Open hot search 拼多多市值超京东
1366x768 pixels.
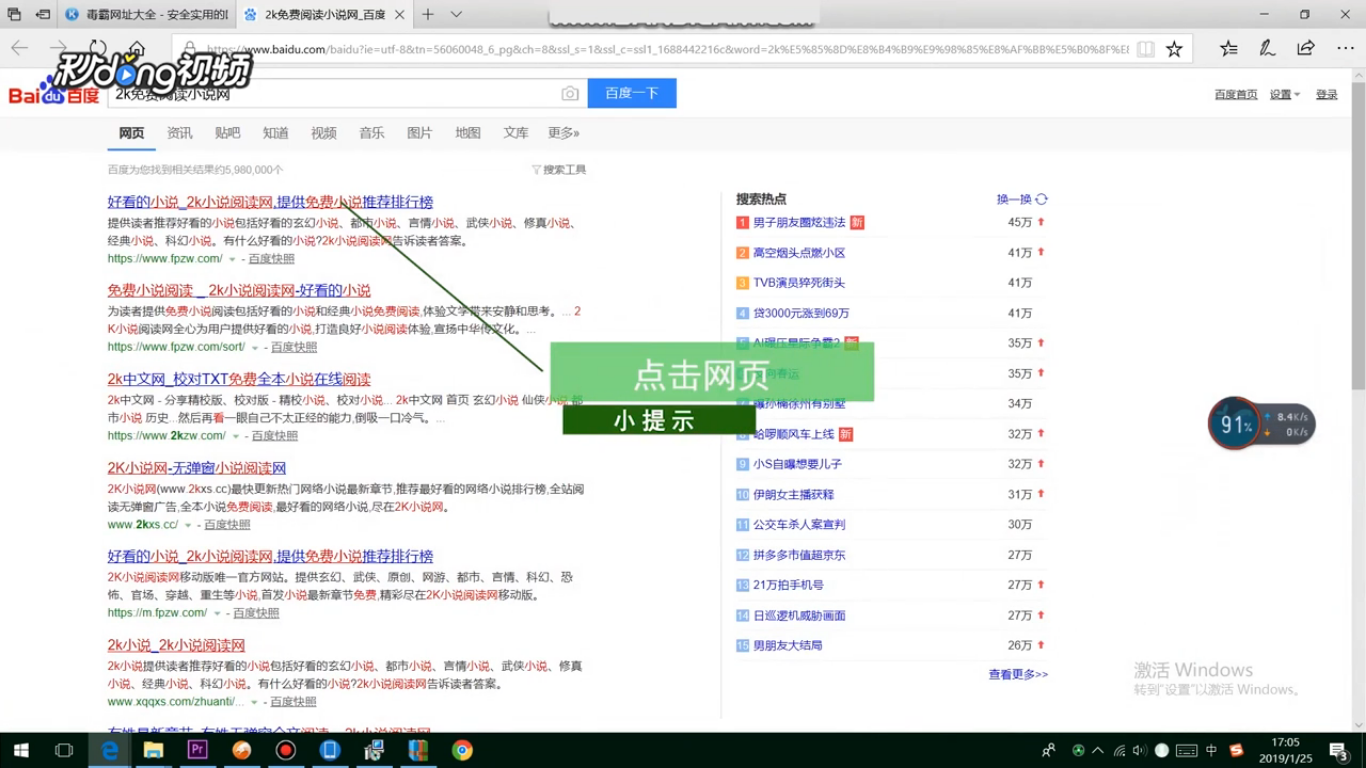click(799, 555)
